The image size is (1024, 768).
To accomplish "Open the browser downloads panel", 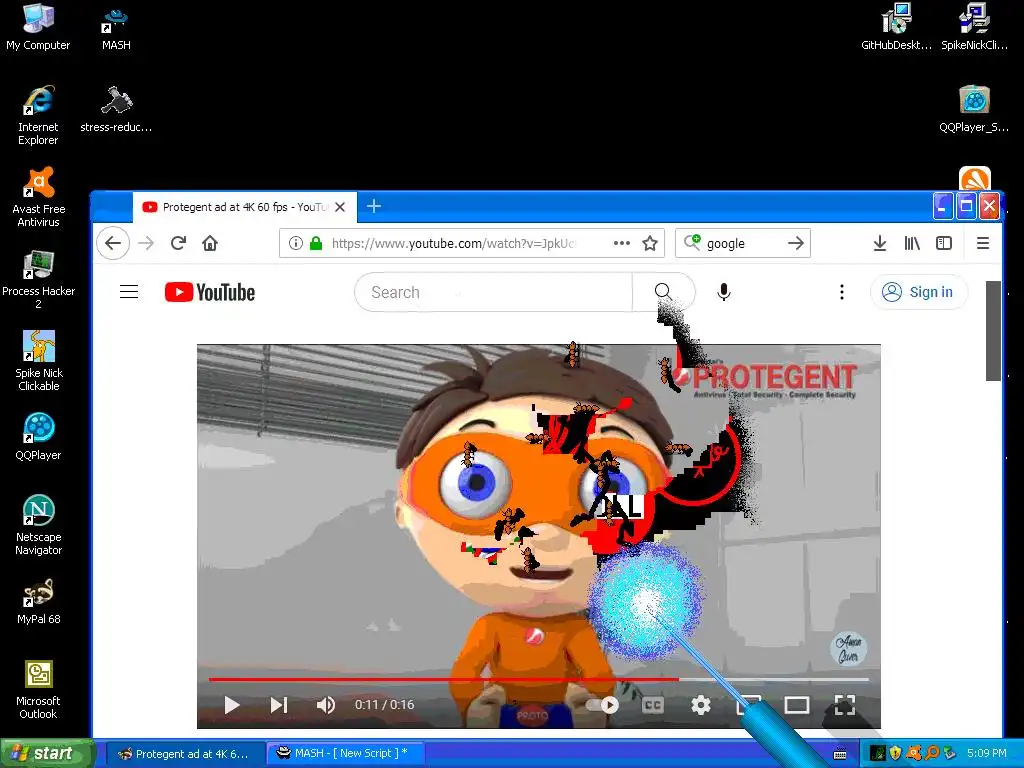I will 880,244.
